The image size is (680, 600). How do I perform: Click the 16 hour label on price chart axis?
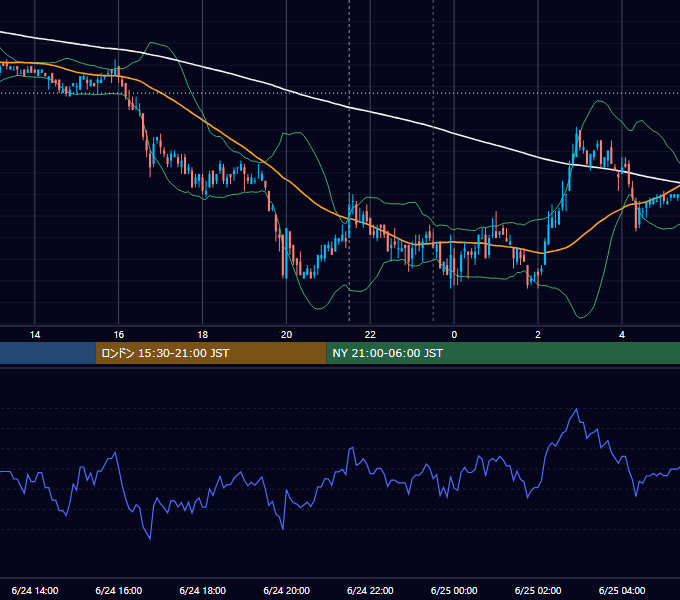pyautogui.click(x=118, y=335)
